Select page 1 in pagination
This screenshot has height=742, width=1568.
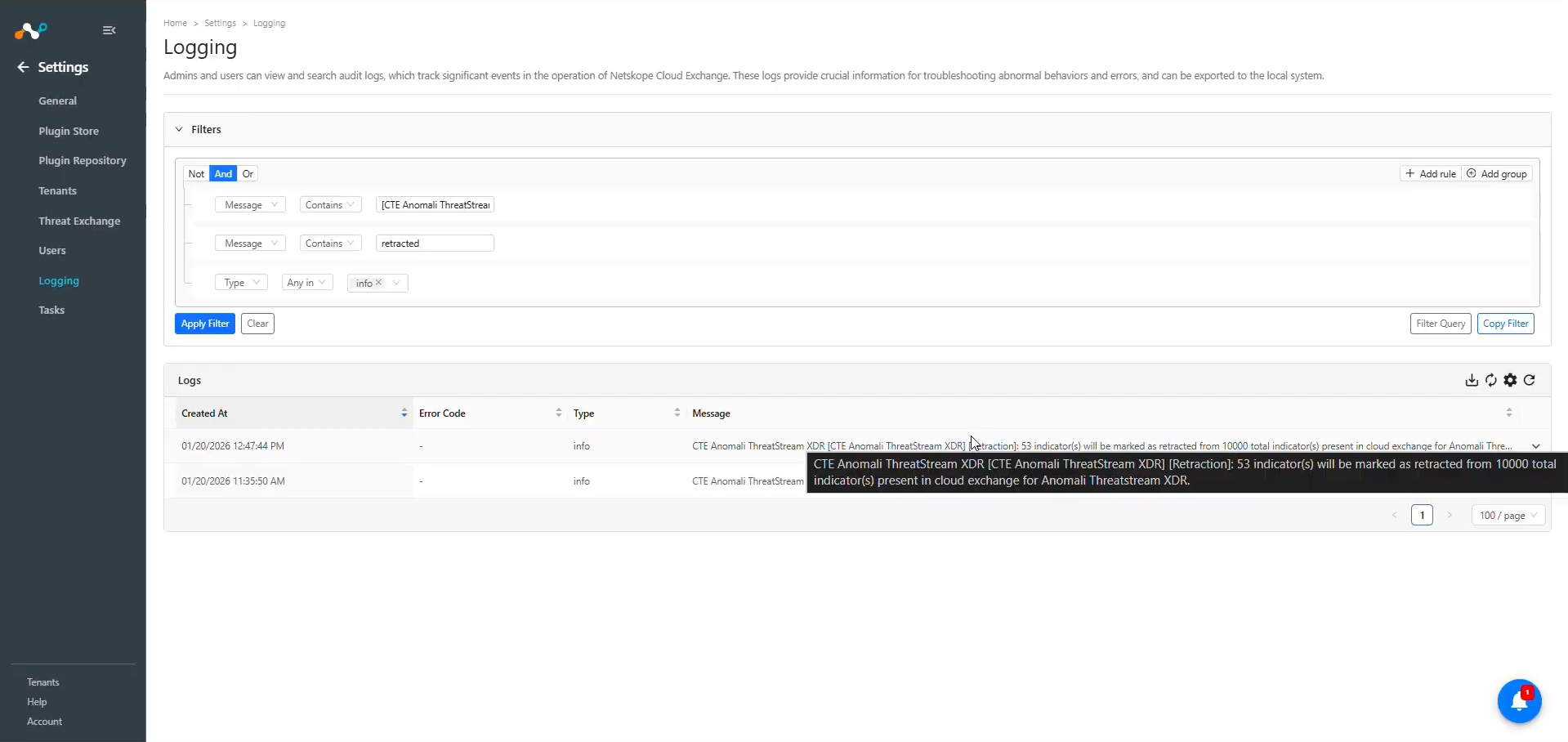click(x=1423, y=516)
